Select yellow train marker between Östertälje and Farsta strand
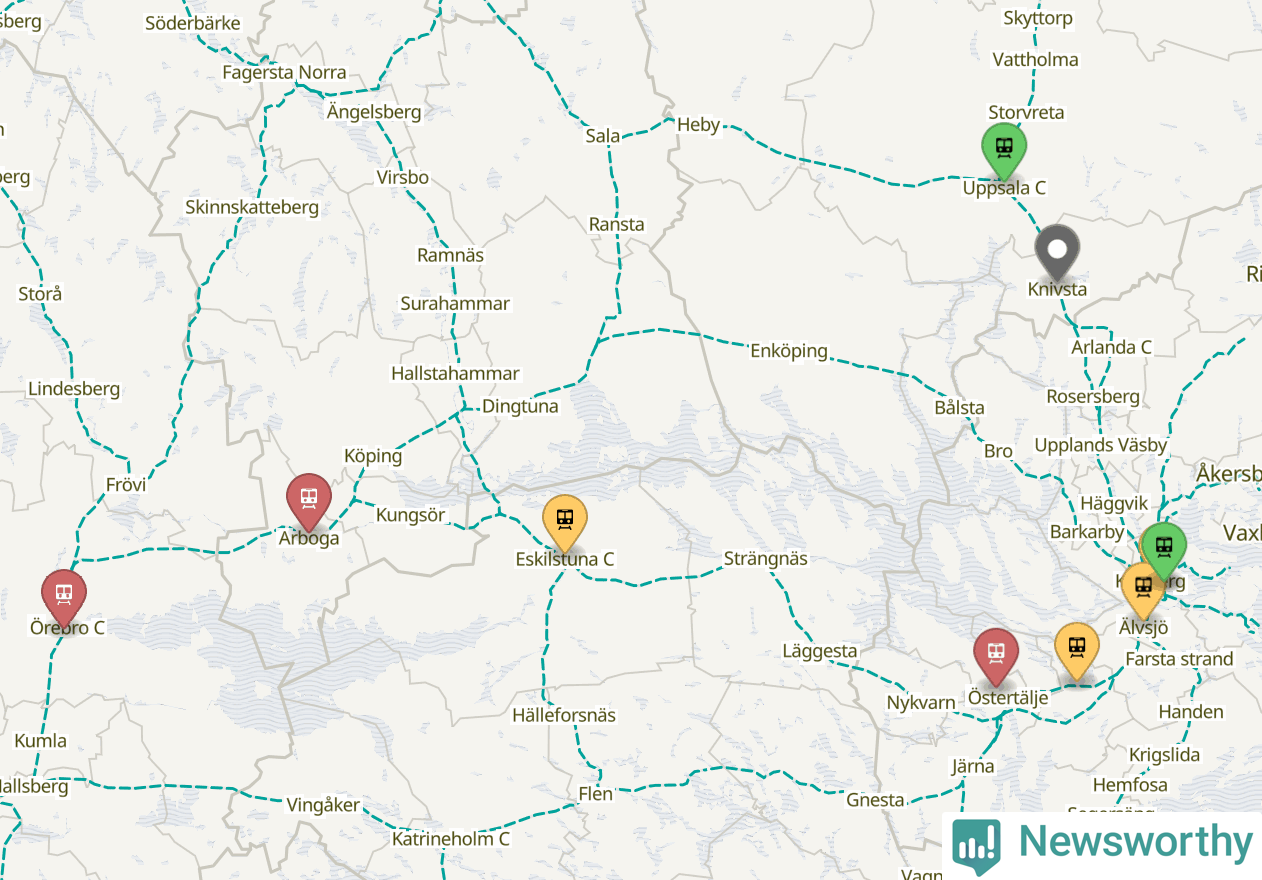This screenshot has height=880, width=1262. [1077, 650]
